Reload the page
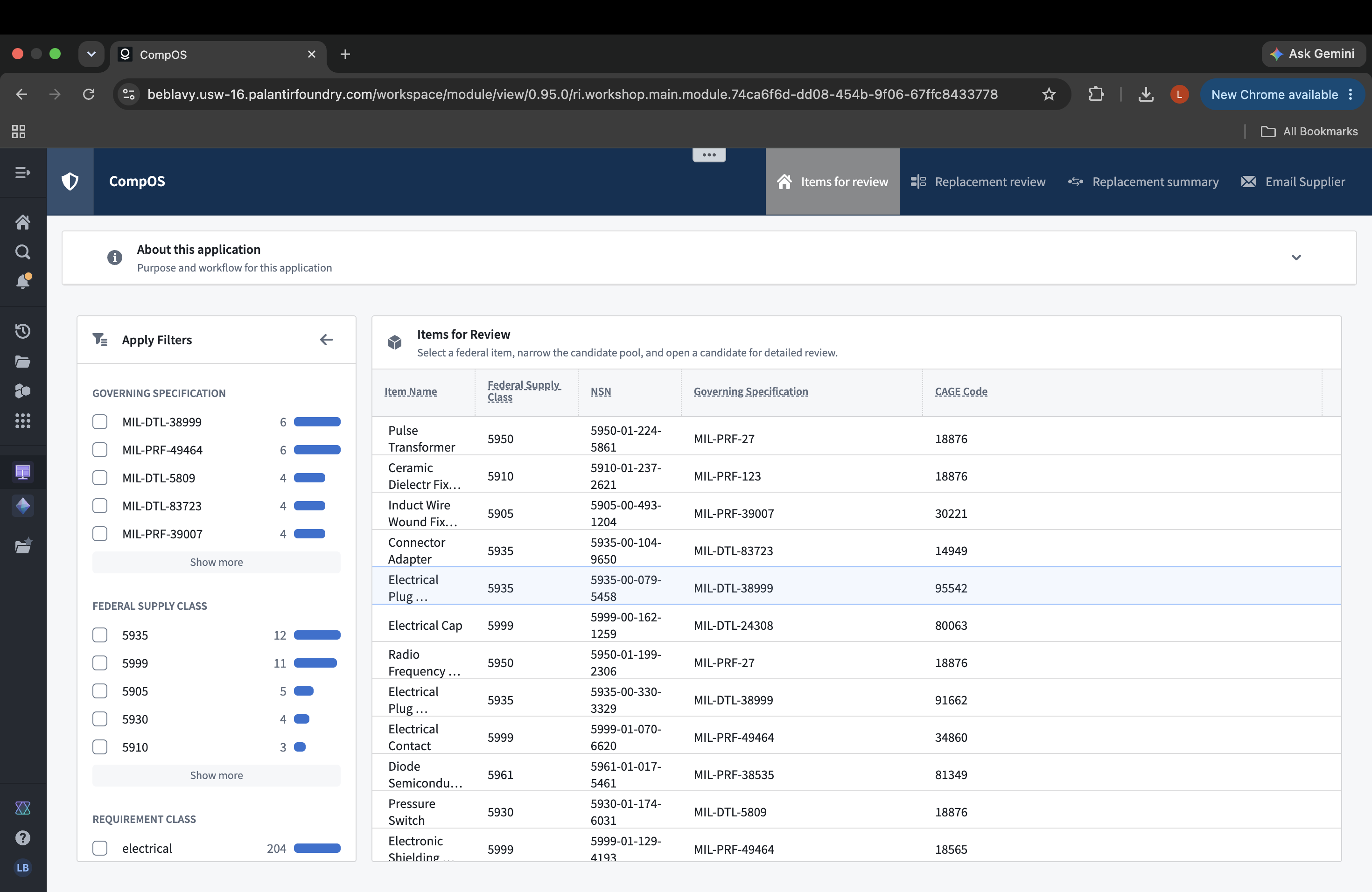The height and width of the screenshot is (892, 1372). tap(88, 94)
